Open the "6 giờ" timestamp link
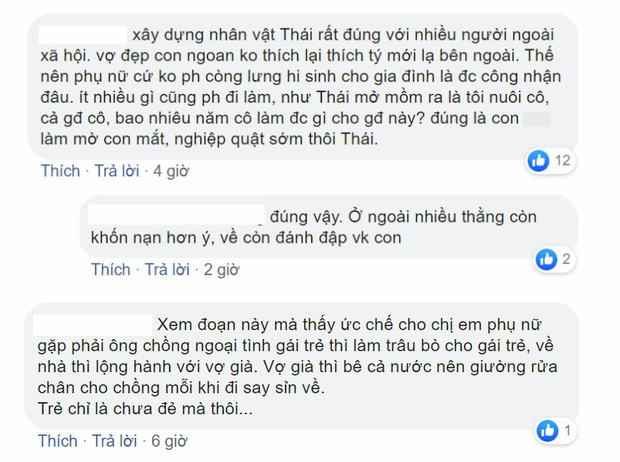Screen dimensions: 620x462 tap(172, 441)
